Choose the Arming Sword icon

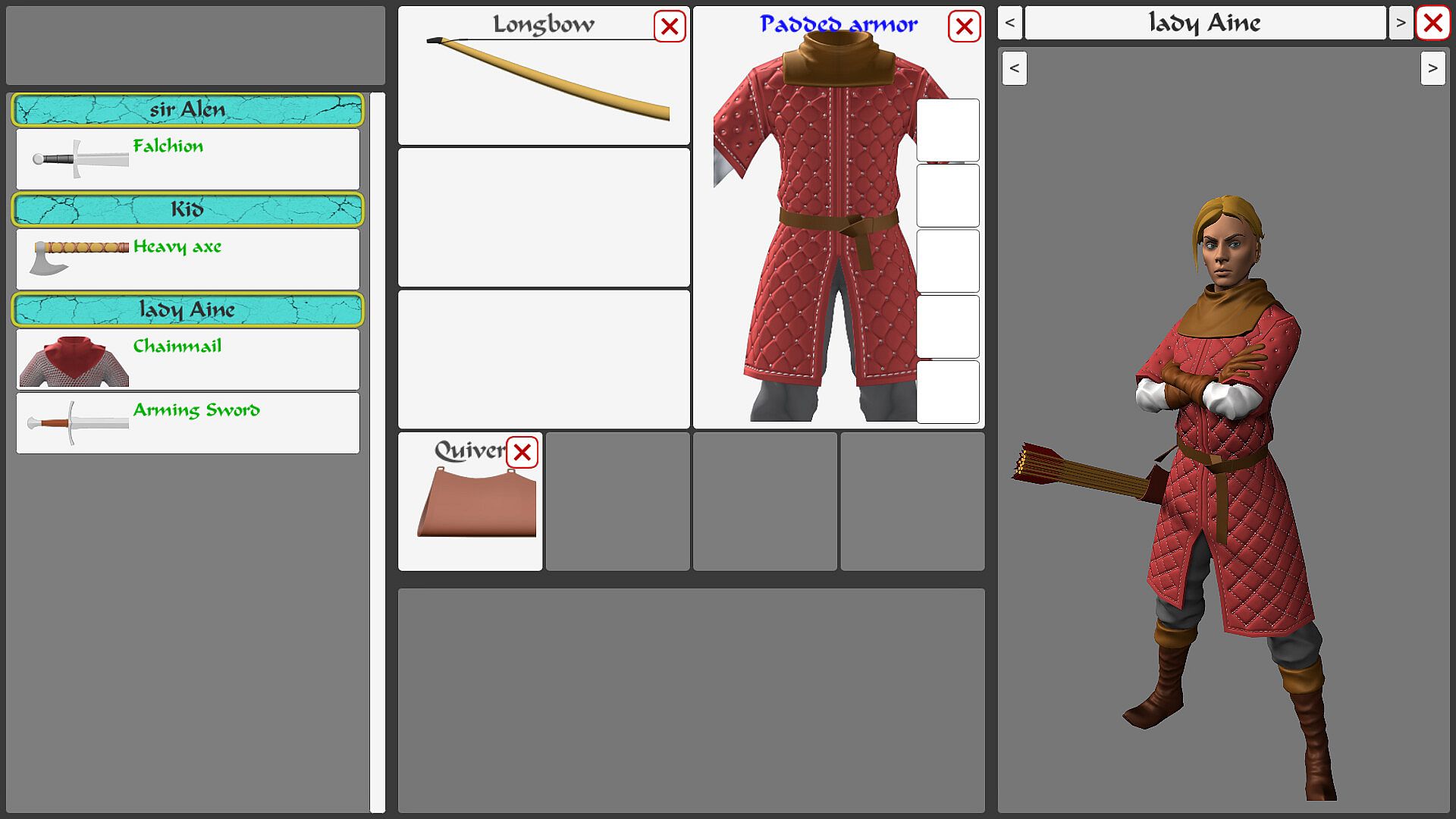[77, 423]
